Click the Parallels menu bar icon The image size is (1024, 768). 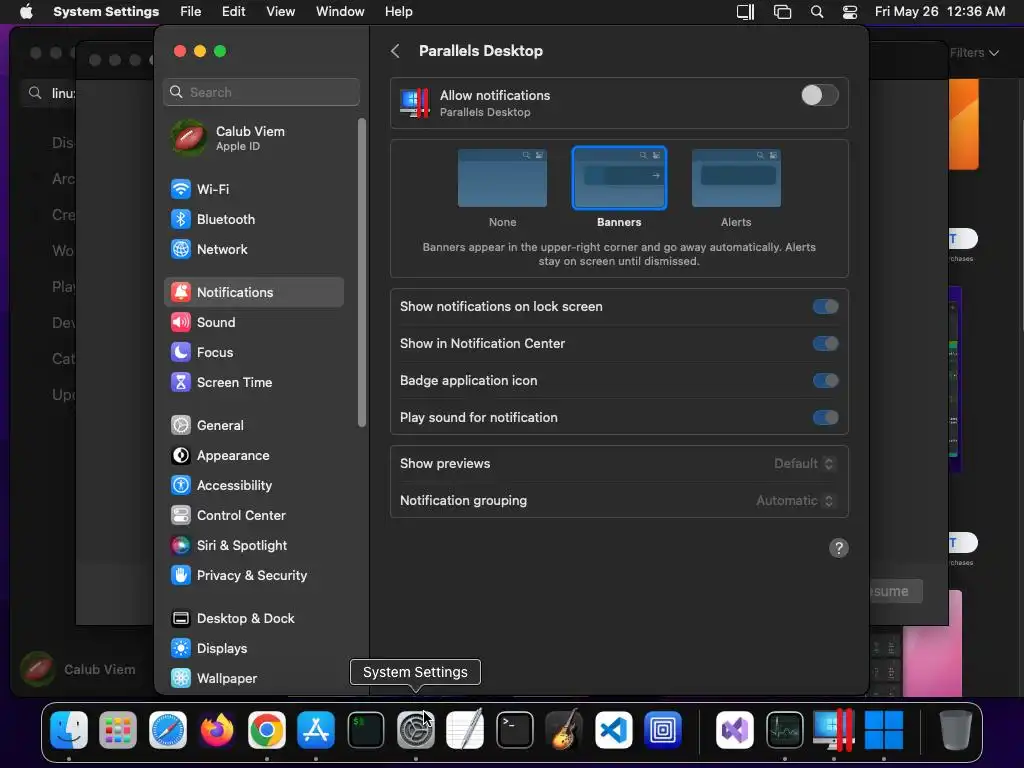click(x=745, y=12)
